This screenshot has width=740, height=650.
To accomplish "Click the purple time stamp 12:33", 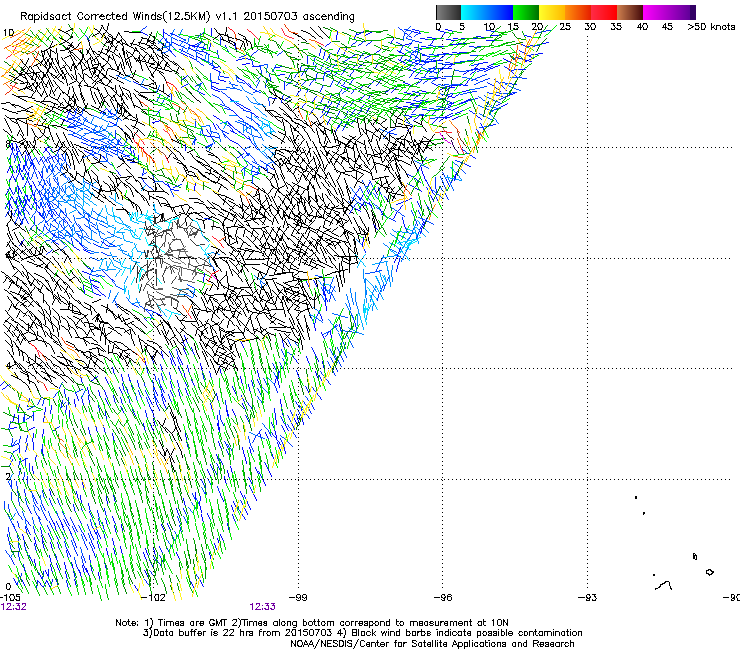I will pyautogui.click(x=262, y=607).
